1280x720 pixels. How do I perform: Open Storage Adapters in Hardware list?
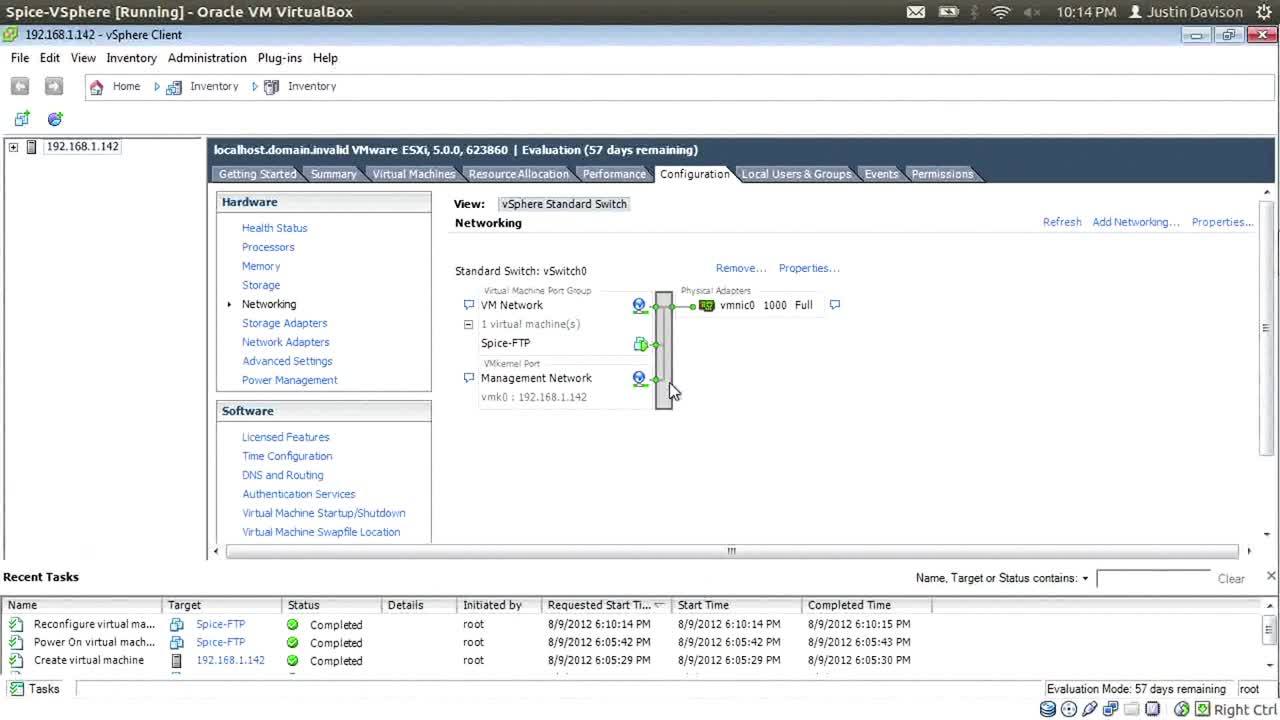284,323
